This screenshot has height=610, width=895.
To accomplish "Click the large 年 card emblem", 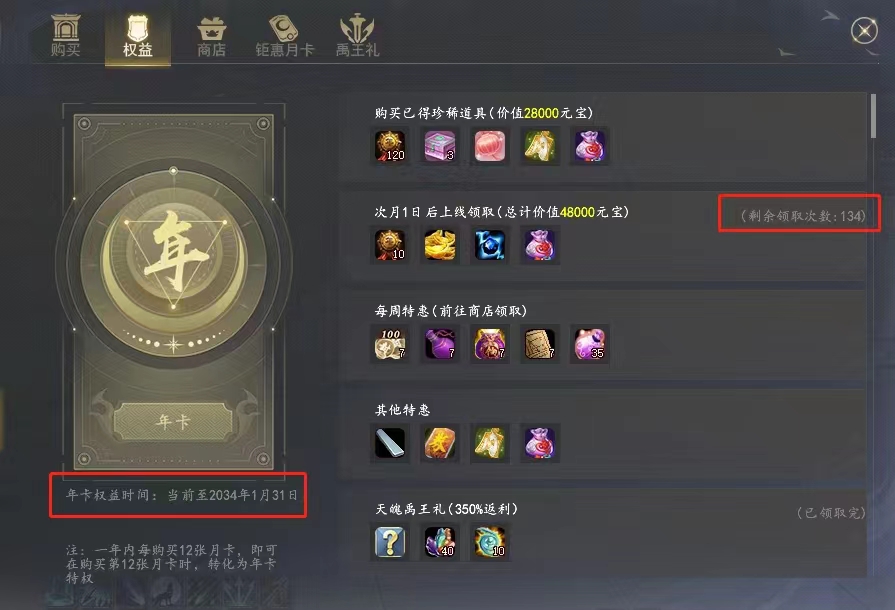I will [174, 260].
